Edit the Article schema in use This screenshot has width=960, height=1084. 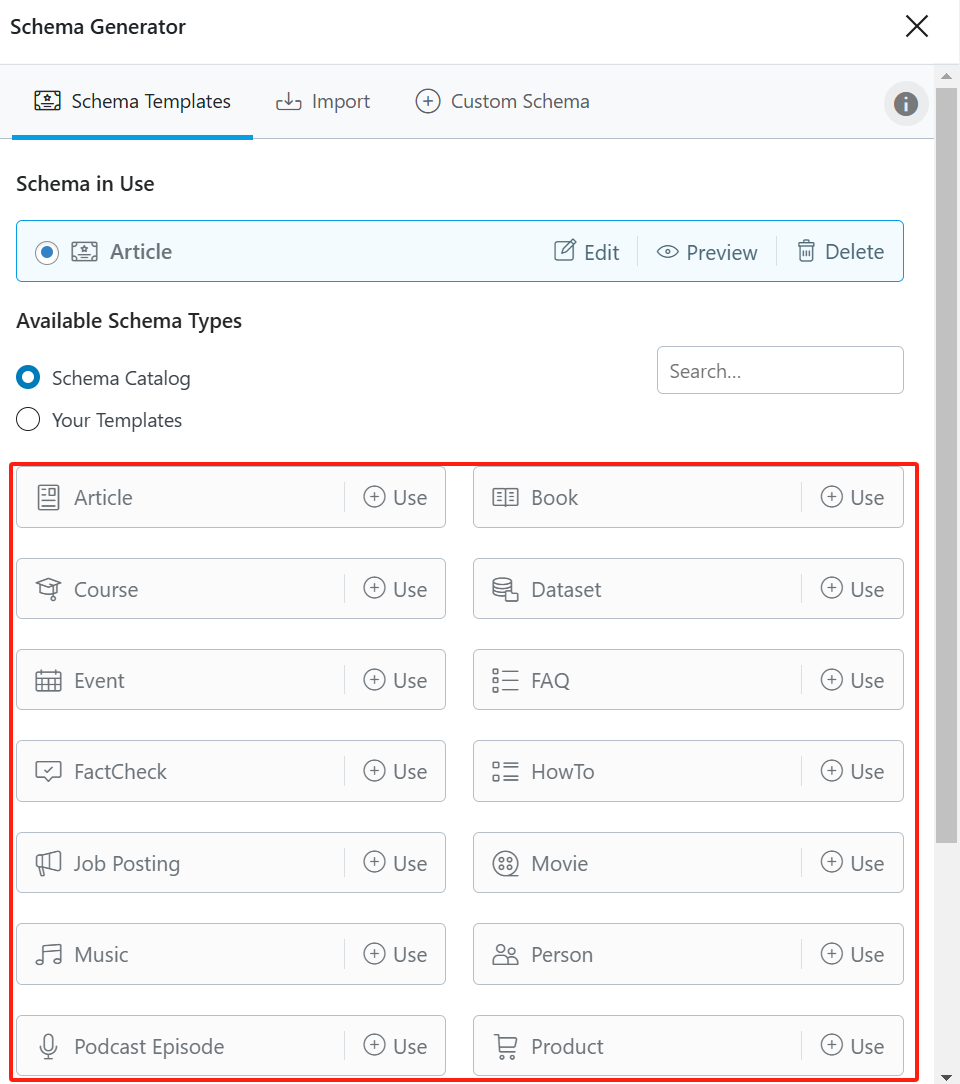586,251
